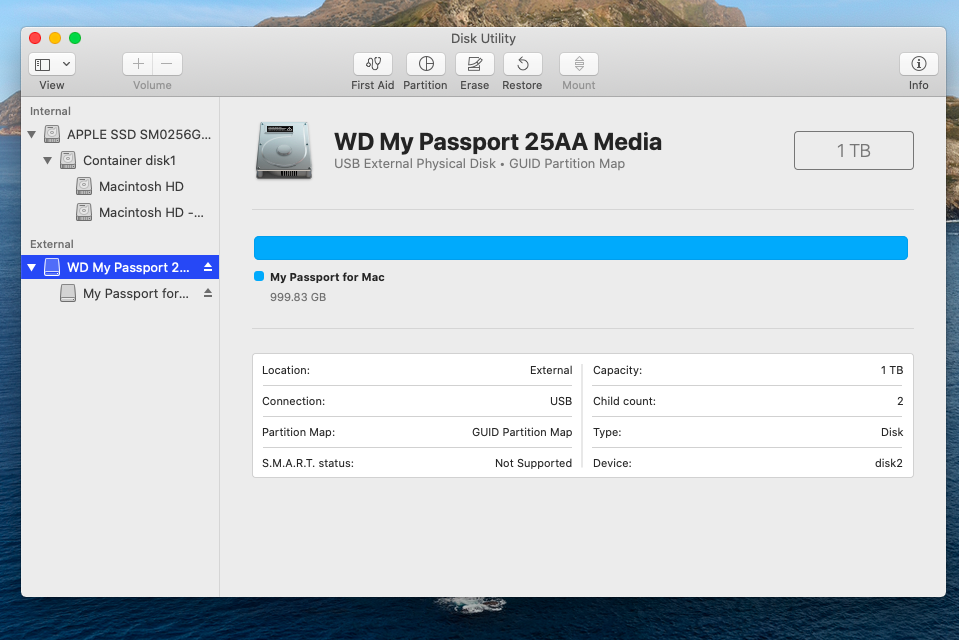Screen dimensions: 959x640
Task: Open the Info panel button
Action: pyautogui.click(x=918, y=64)
